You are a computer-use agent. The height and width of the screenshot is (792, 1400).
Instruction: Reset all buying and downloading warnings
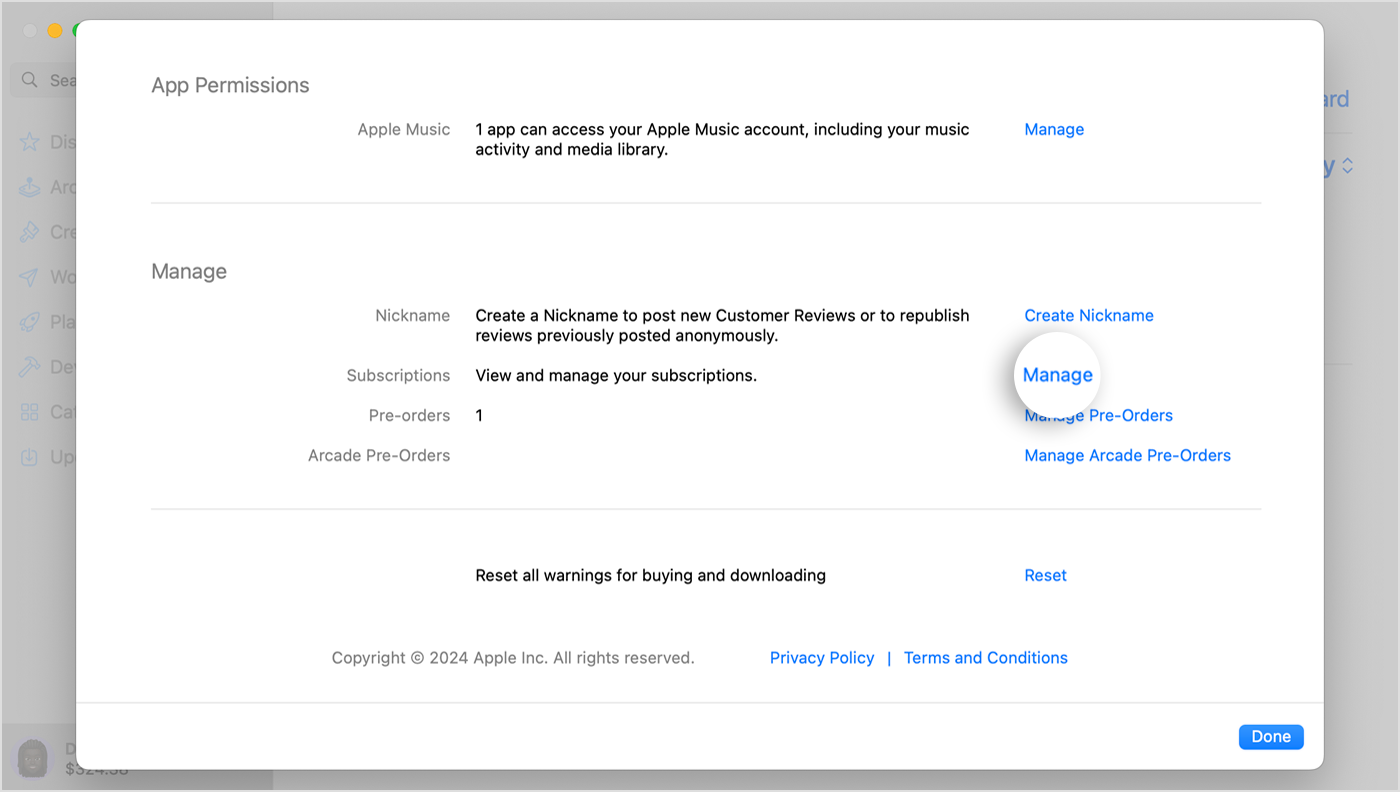click(x=1045, y=575)
